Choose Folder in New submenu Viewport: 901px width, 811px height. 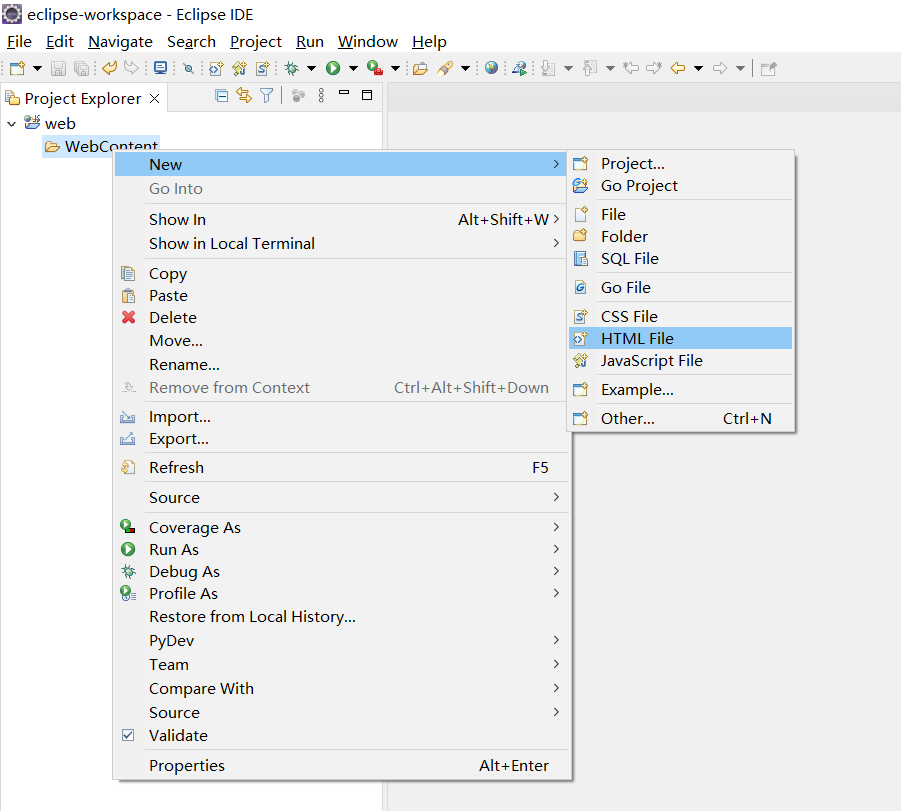coord(680,236)
